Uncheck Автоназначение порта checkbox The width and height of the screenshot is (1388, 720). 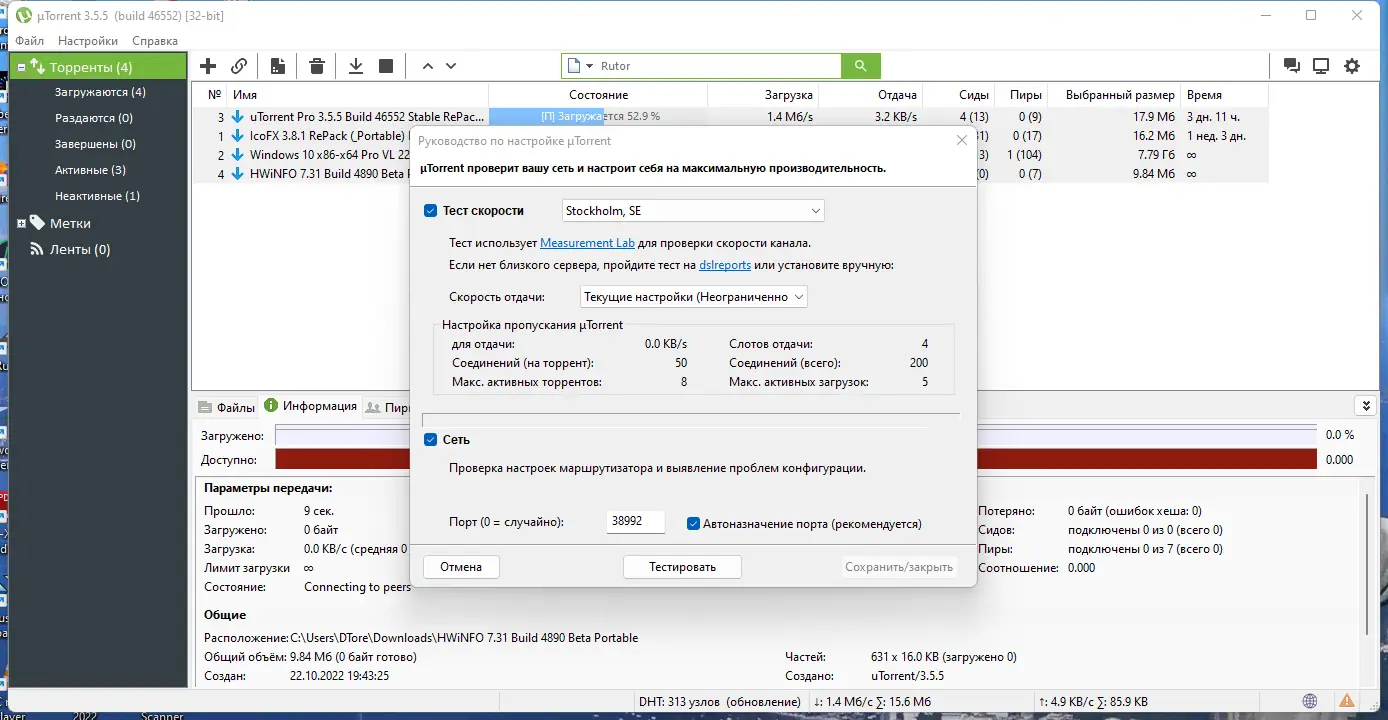pos(693,524)
